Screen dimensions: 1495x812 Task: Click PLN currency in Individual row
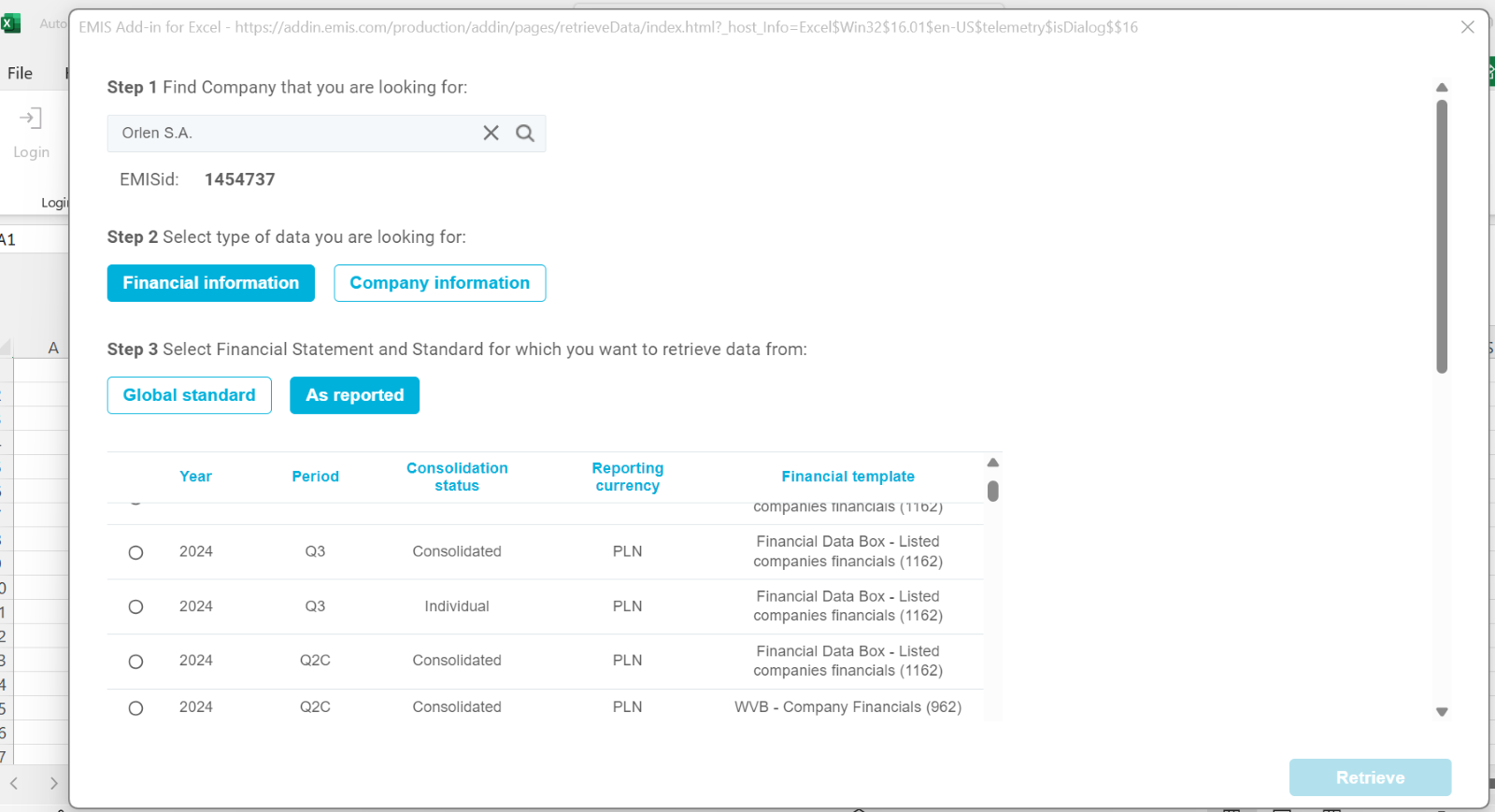pos(628,606)
